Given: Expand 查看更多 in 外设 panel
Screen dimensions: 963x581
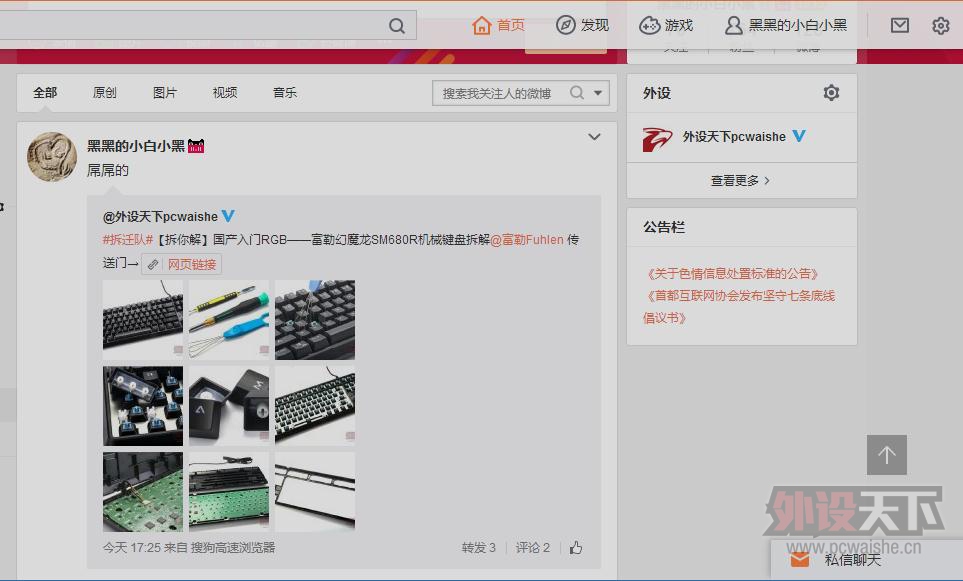Looking at the screenshot, I should pos(740,181).
